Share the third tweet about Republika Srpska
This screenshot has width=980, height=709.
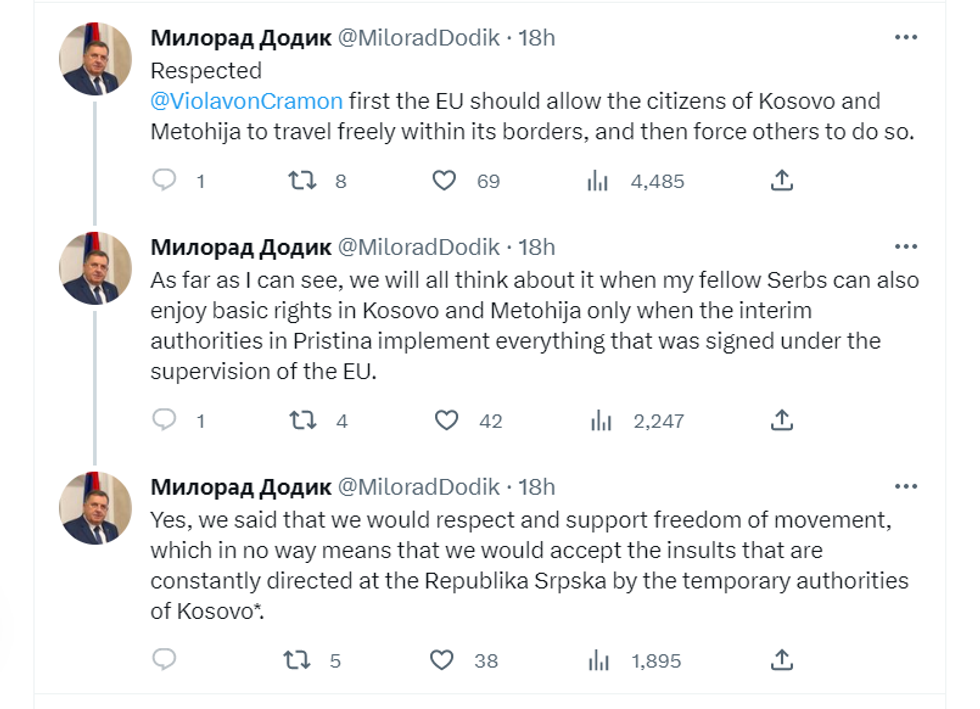(783, 659)
